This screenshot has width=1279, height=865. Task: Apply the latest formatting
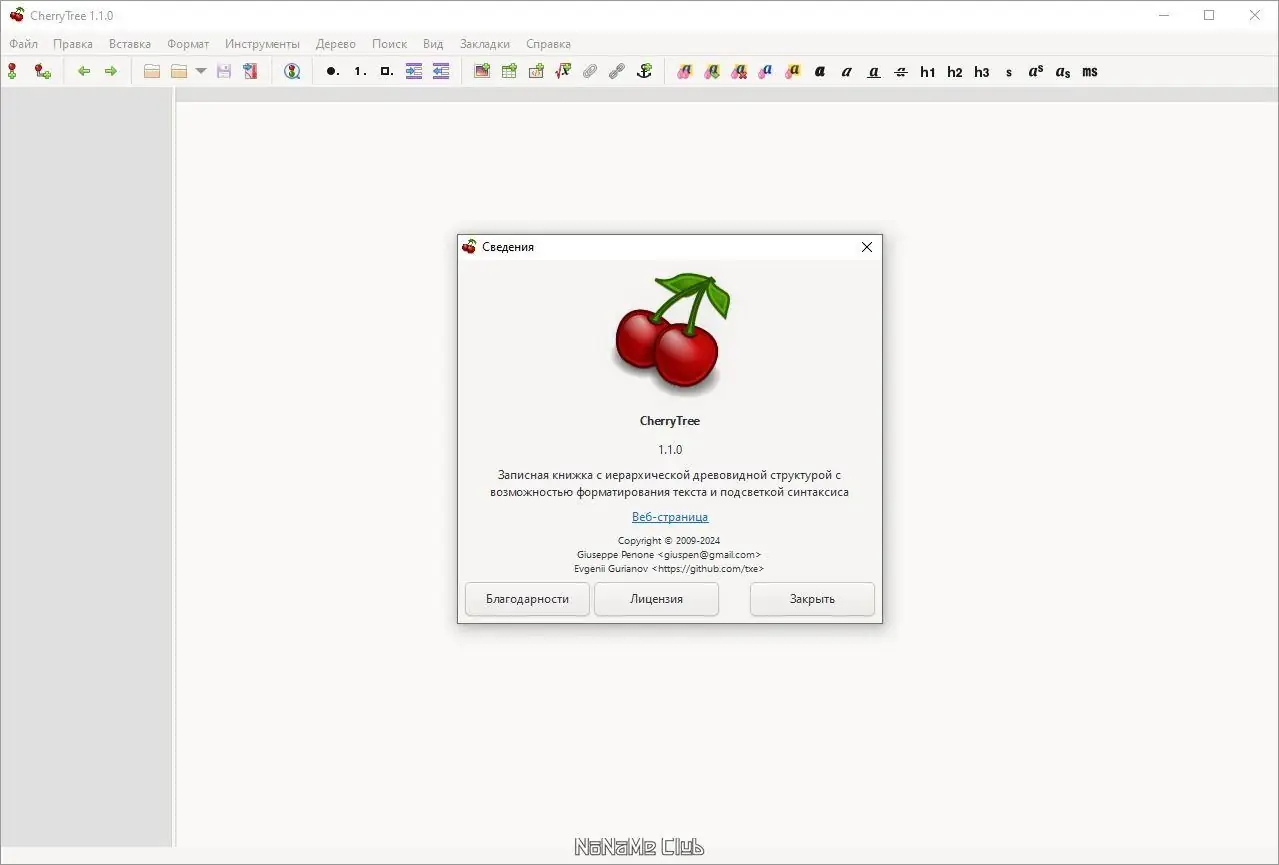click(x=712, y=71)
